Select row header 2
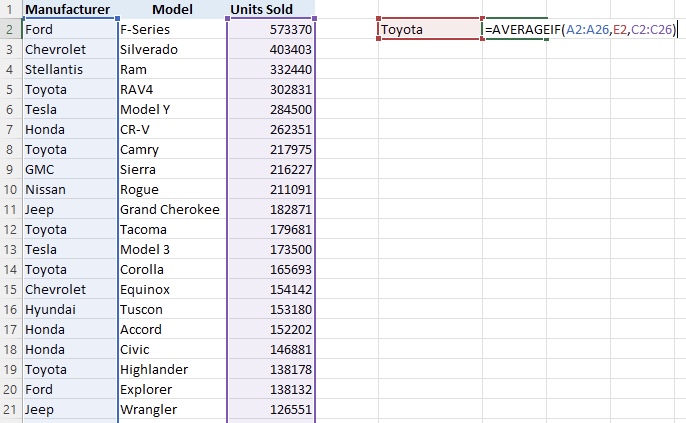The image size is (686, 423). (11, 29)
